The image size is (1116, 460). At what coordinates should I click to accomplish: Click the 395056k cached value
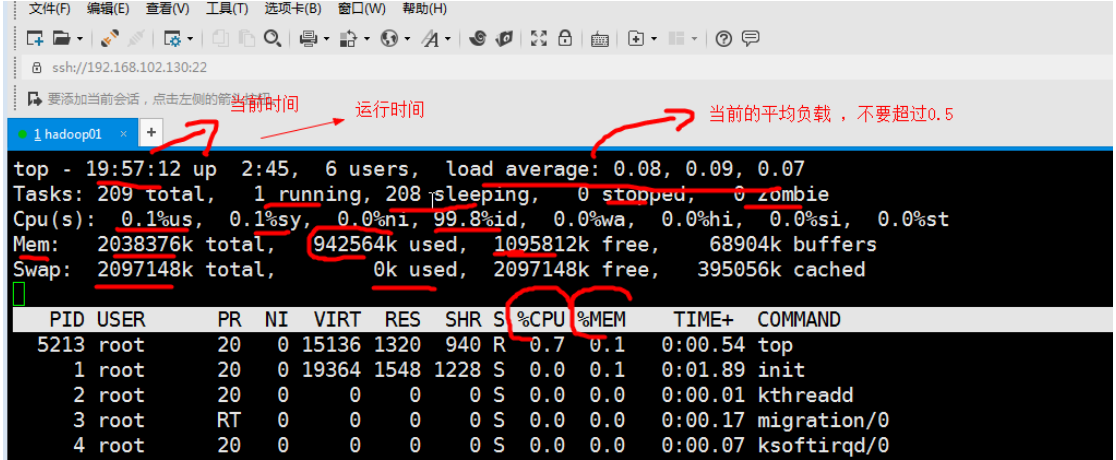pyautogui.click(x=781, y=270)
